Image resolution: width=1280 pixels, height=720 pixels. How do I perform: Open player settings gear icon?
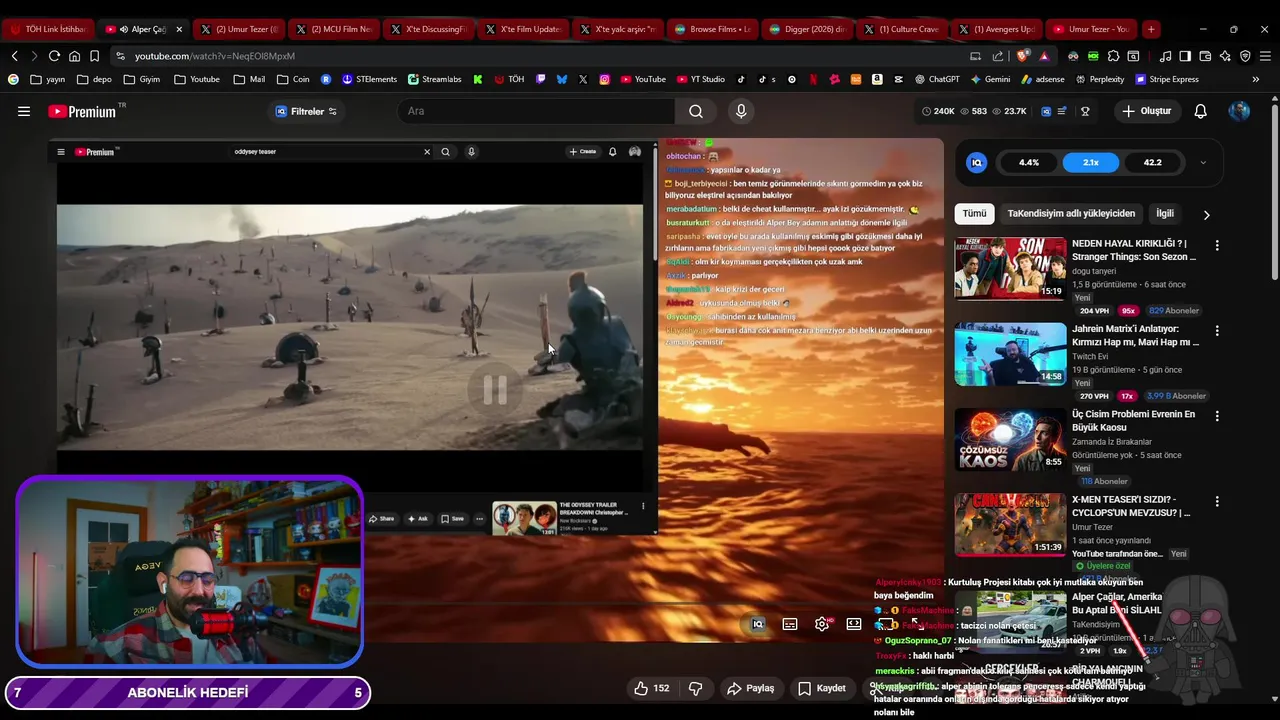point(822,624)
